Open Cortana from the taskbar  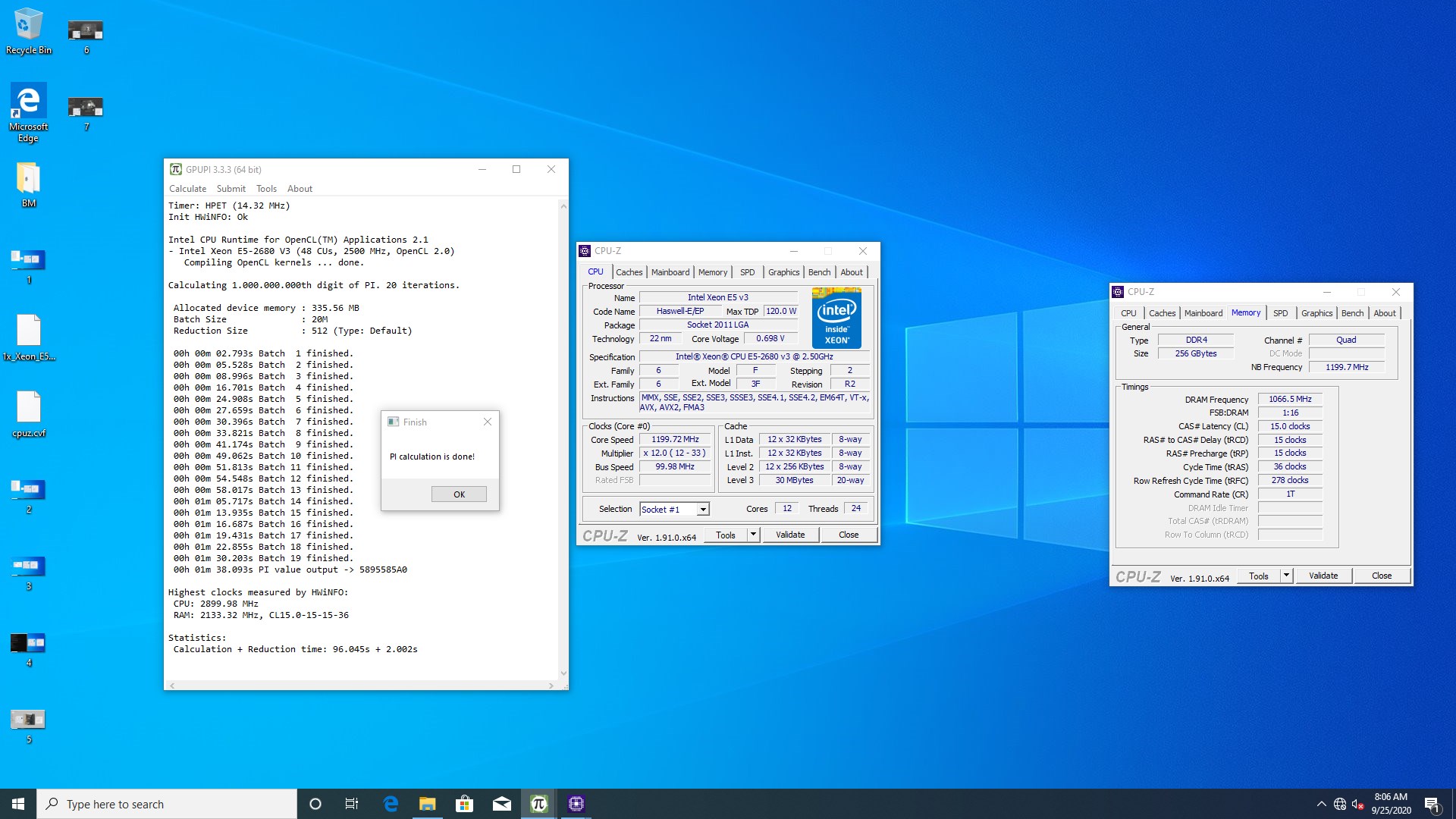[315, 804]
